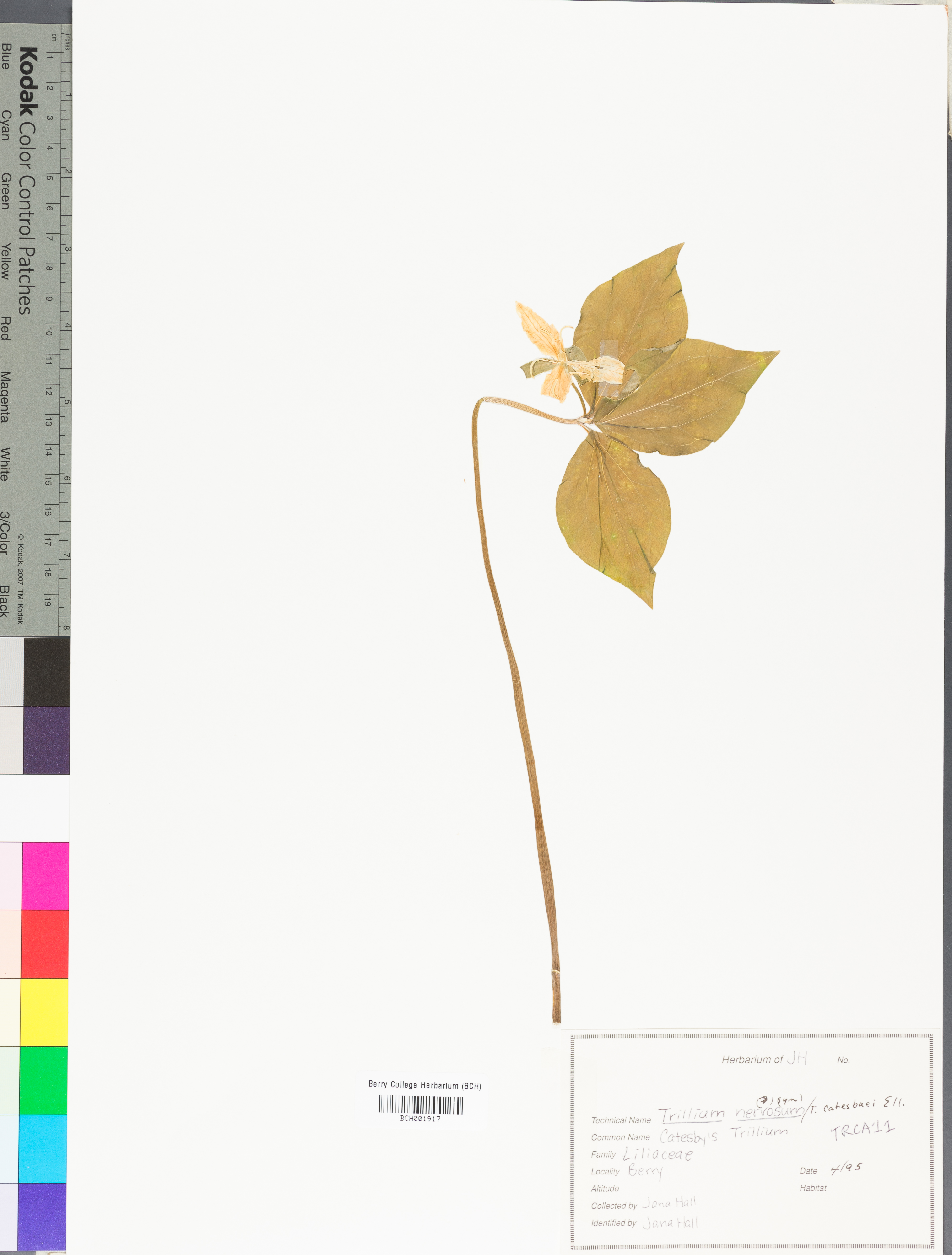This screenshot has height=1255, width=952.
Task: Click Jana Hall in Collected by field
Action: pyautogui.click(x=670, y=1203)
